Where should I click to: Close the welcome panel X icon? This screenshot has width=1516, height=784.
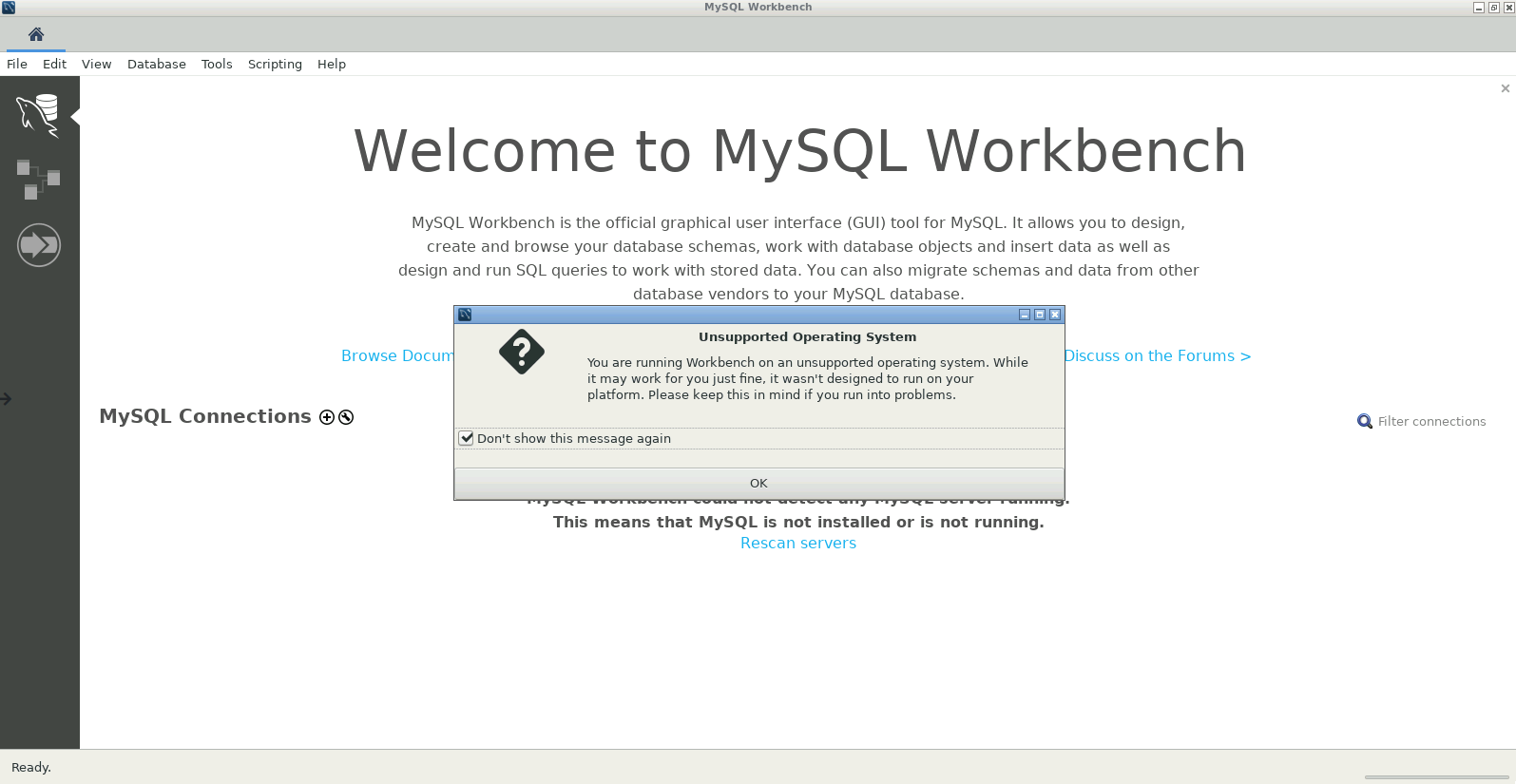click(1505, 88)
